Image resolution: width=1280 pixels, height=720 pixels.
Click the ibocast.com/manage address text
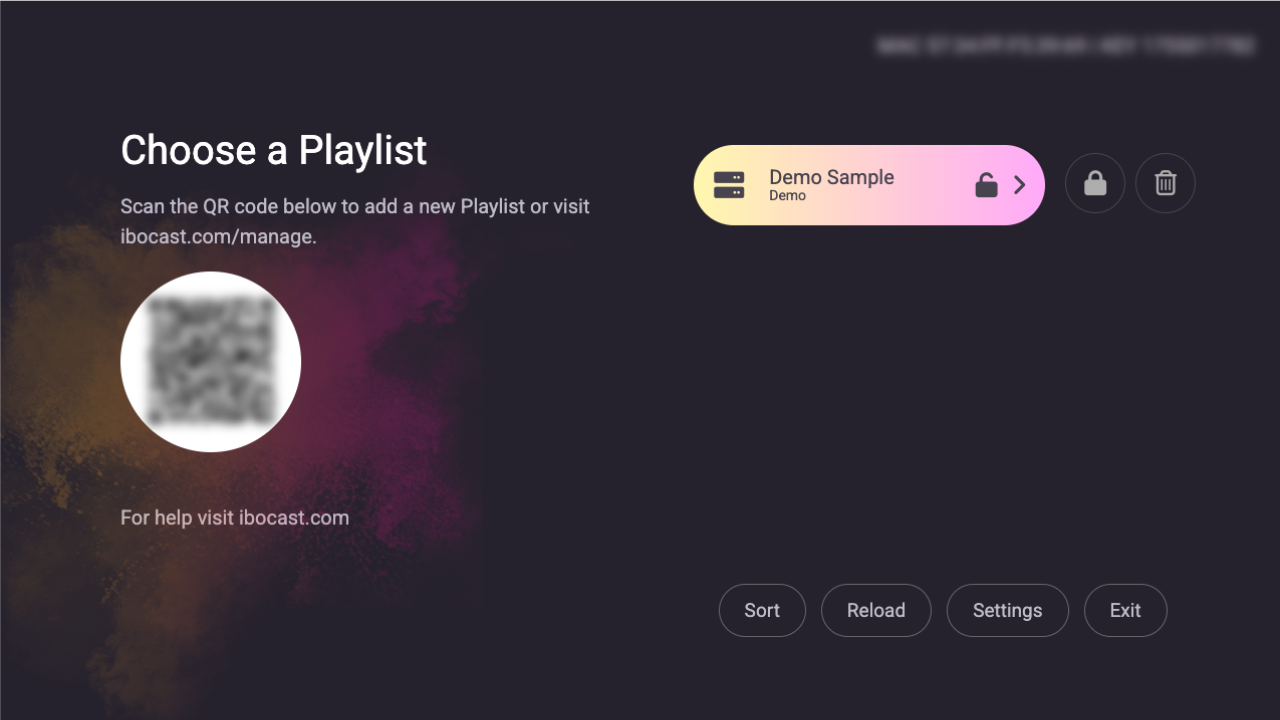pos(218,237)
